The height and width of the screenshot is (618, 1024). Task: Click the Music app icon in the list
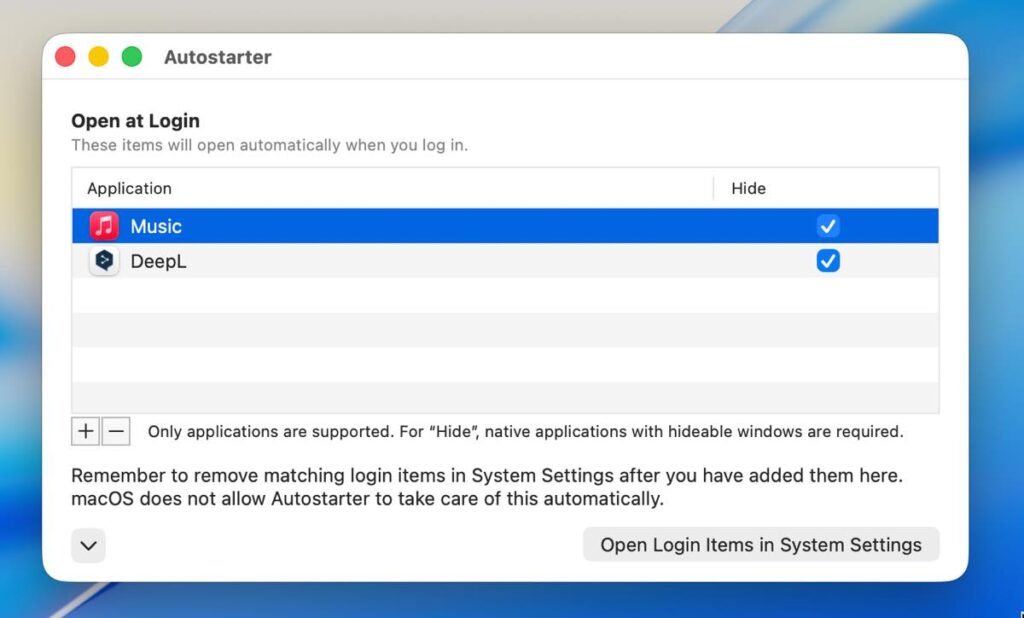point(104,226)
